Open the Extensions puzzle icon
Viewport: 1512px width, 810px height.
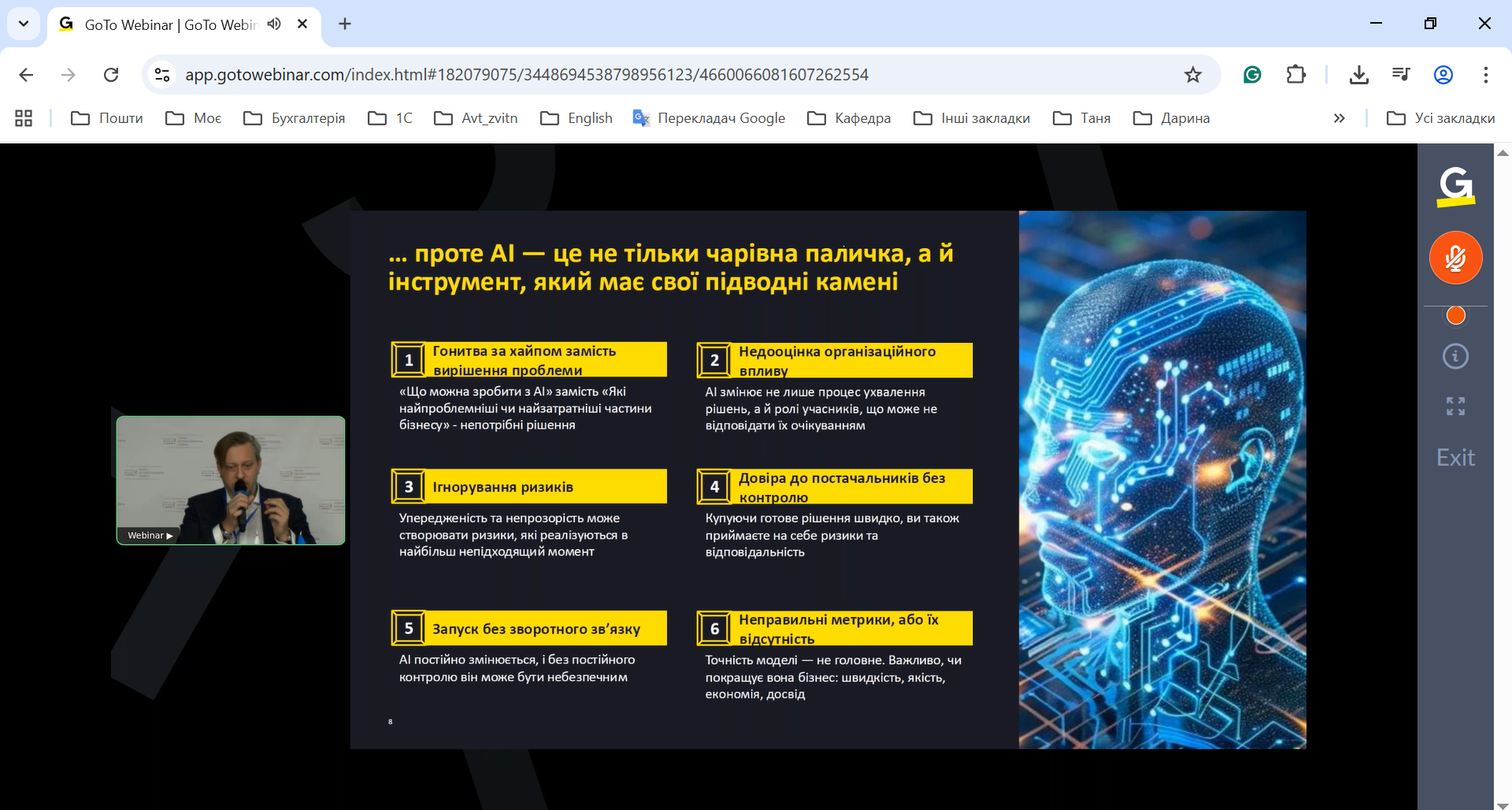[x=1295, y=75]
